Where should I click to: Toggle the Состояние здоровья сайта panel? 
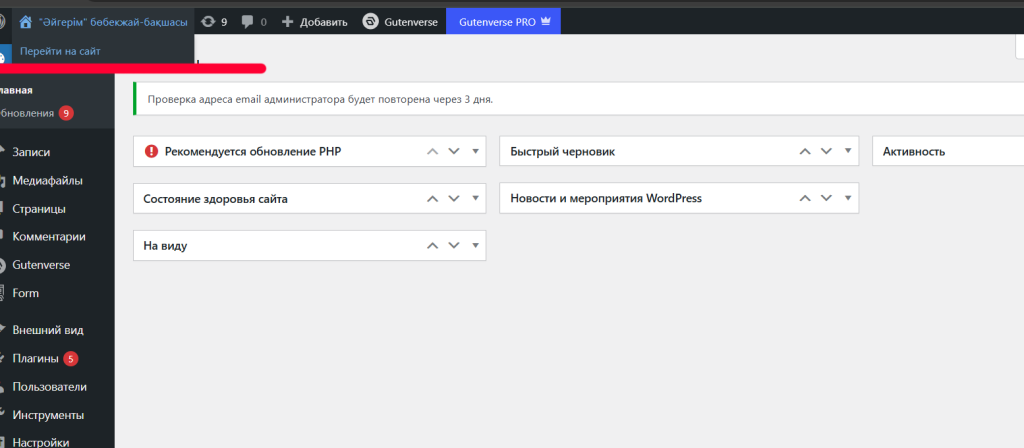click(x=476, y=198)
